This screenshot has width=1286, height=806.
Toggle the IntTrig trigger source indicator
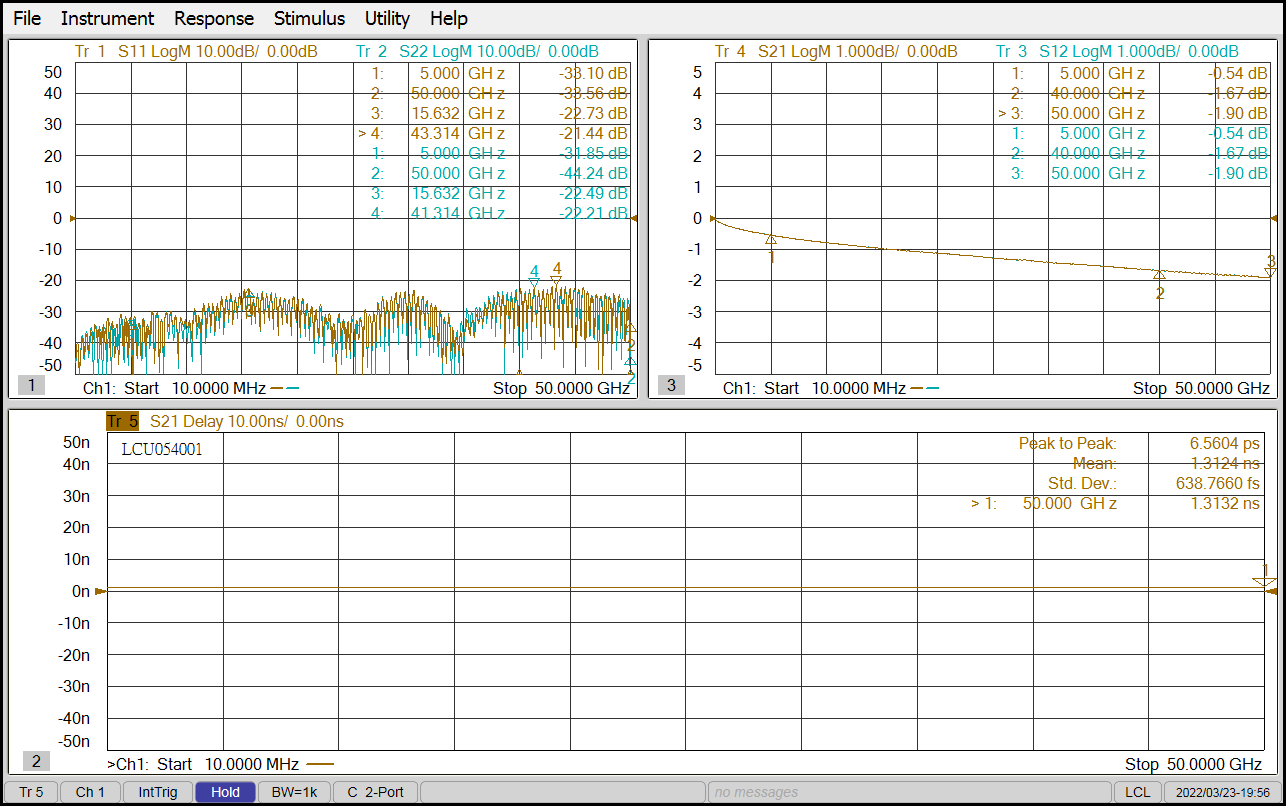point(158,792)
